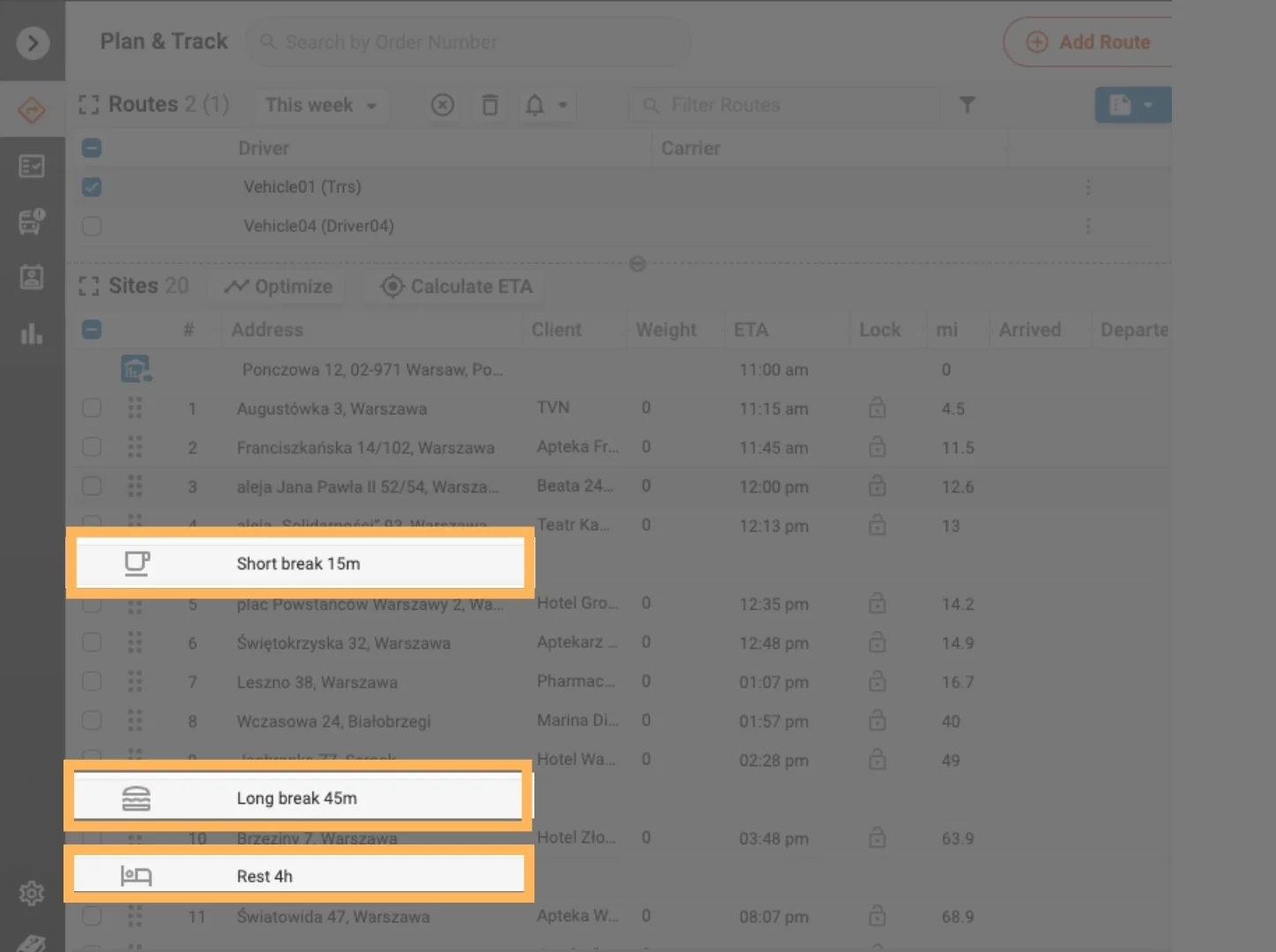This screenshot has width=1276, height=952.
Task: Click the Vehicle04 (Driver04) route name
Action: pyautogui.click(x=319, y=226)
